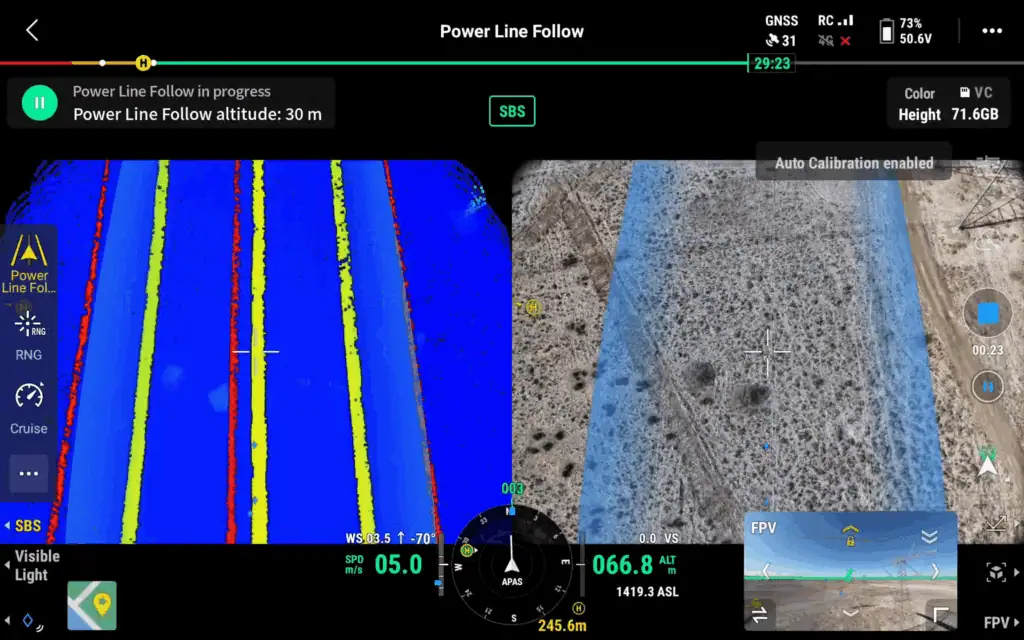
Task: Tap the 4G connection status with red X
Action: click(x=835, y=40)
